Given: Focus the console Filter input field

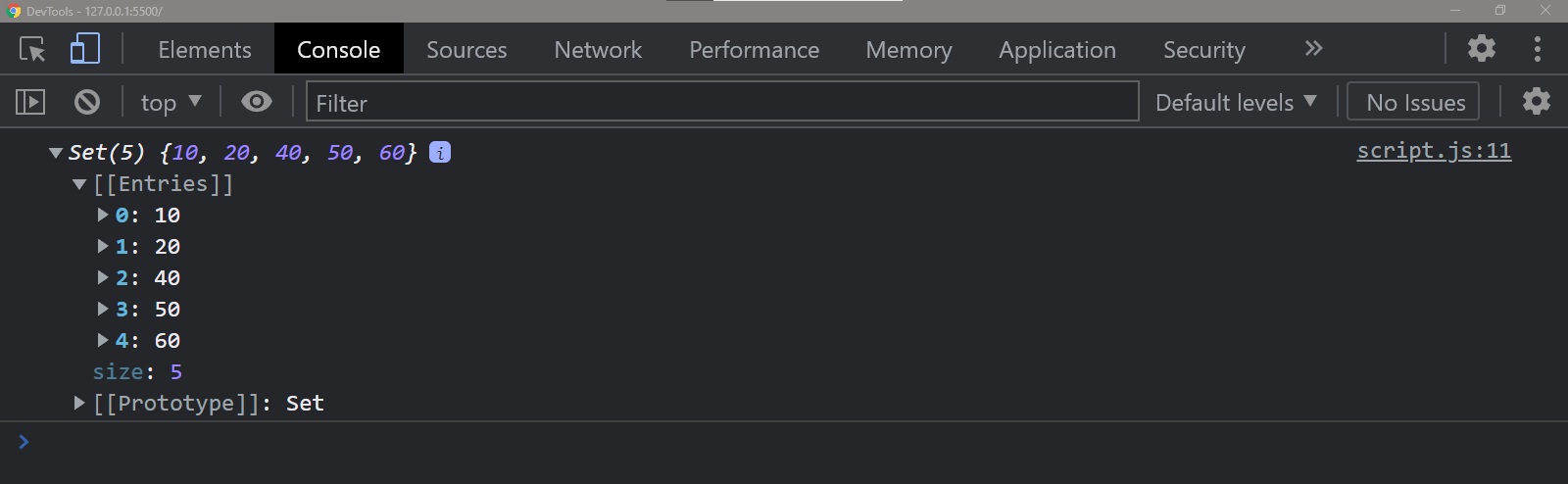Looking at the screenshot, I should (721, 102).
